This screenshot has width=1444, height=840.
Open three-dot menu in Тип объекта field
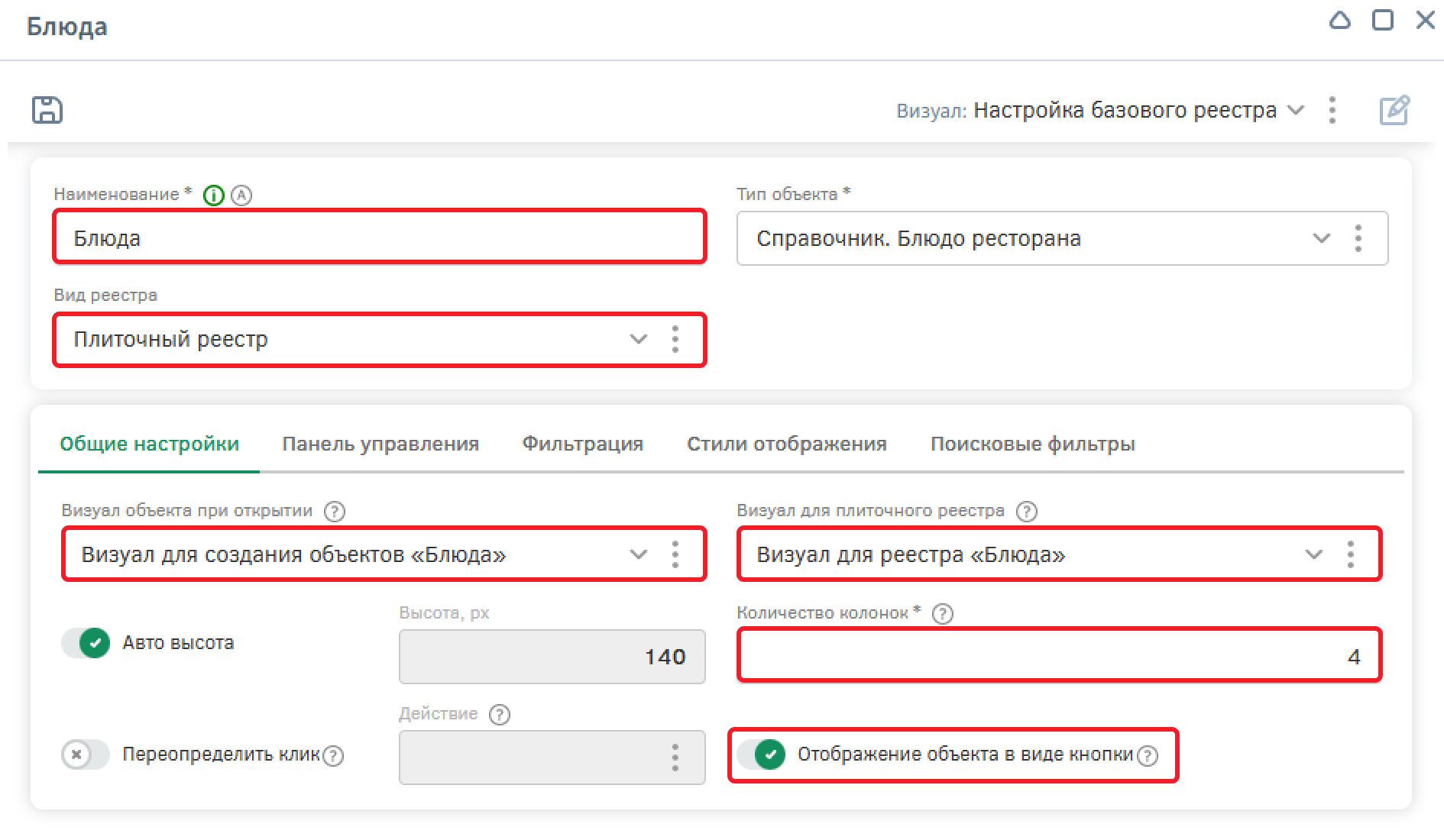(x=1358, y=238)
